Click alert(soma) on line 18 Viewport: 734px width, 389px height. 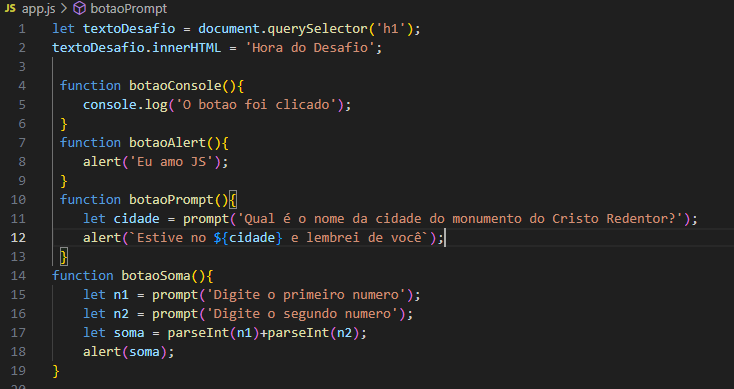(128, 352)
